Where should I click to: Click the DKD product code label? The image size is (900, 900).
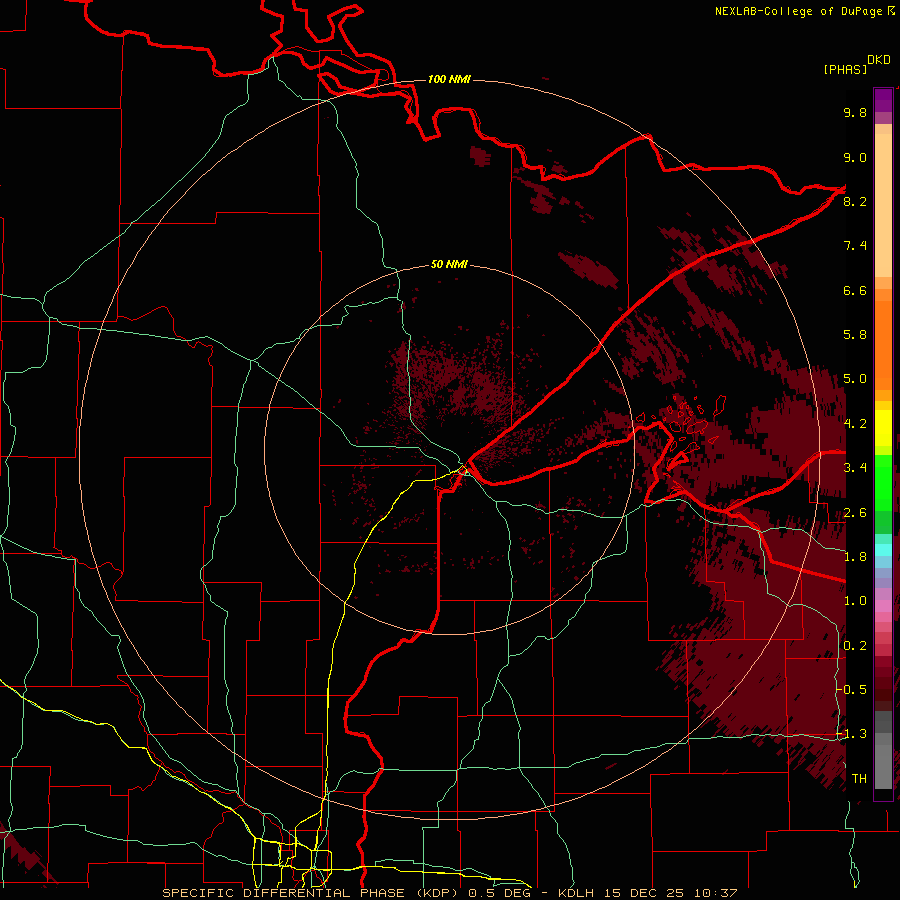click(x=879, y=60)
